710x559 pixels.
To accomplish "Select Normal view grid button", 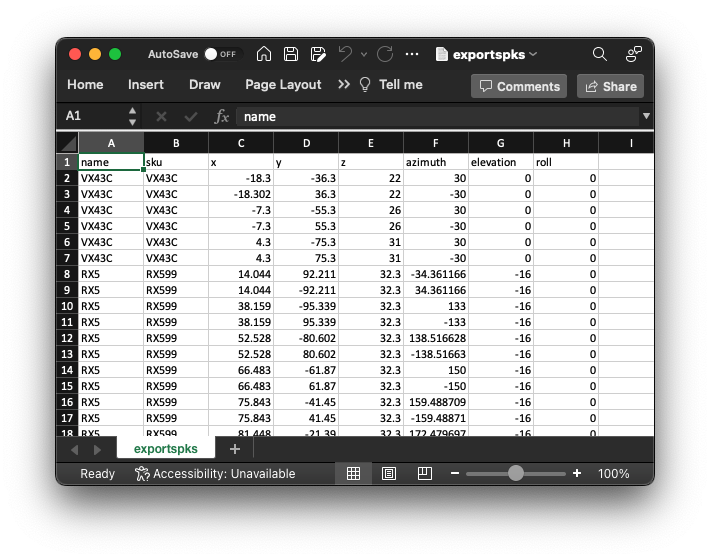I will pos(353,473).
